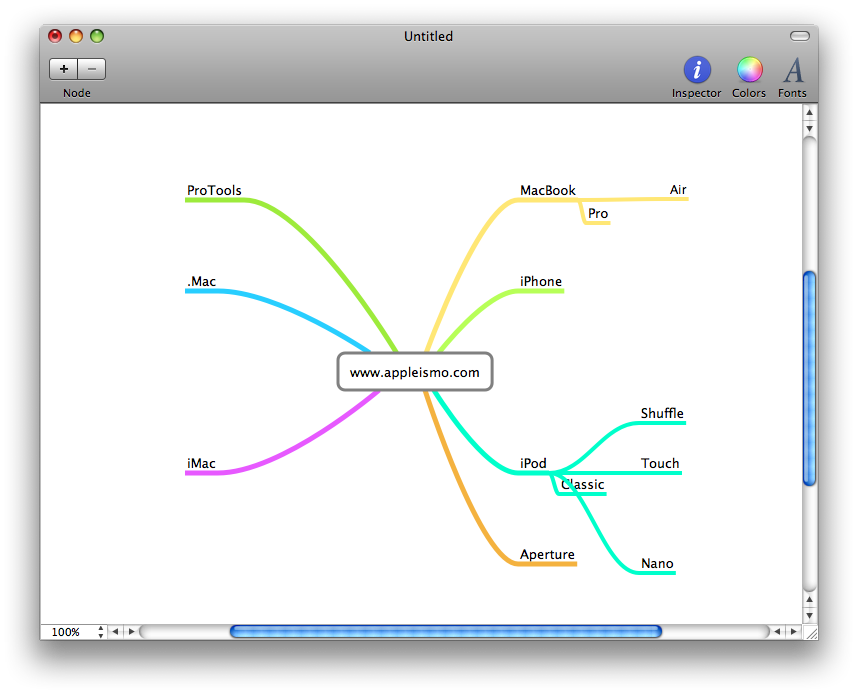Select the MacBook node

click(548, 190)
